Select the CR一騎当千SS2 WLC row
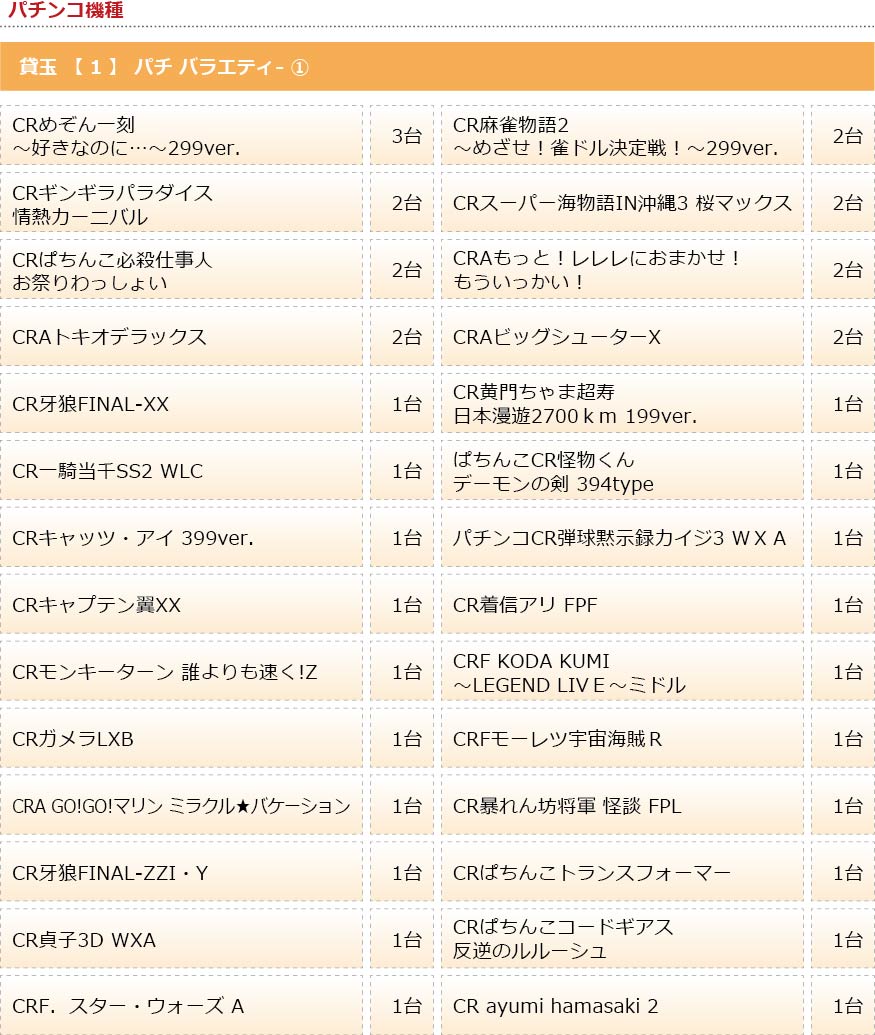Viewport: 875px width, 1035px height. point(181,471)
